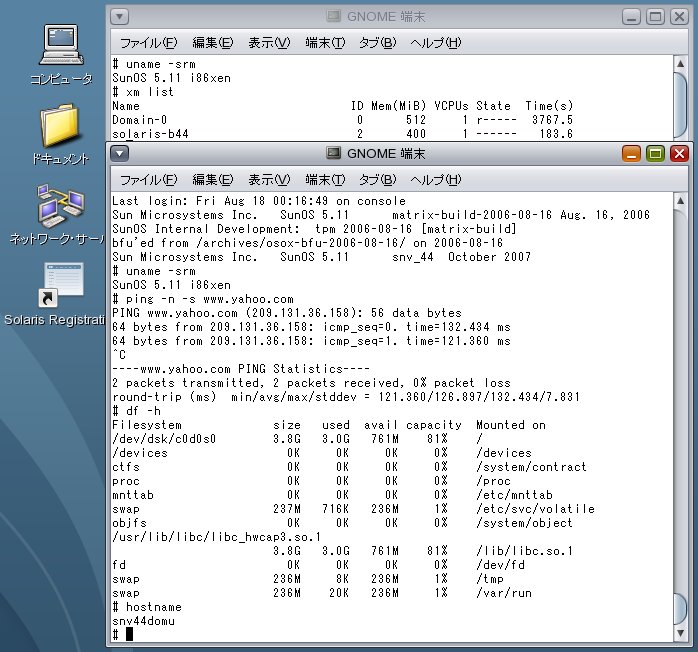This screenshot has height=652, width=698.
Task: Click the ネットワーク・サーバ desktop icon
Action: tap(56, 206)
